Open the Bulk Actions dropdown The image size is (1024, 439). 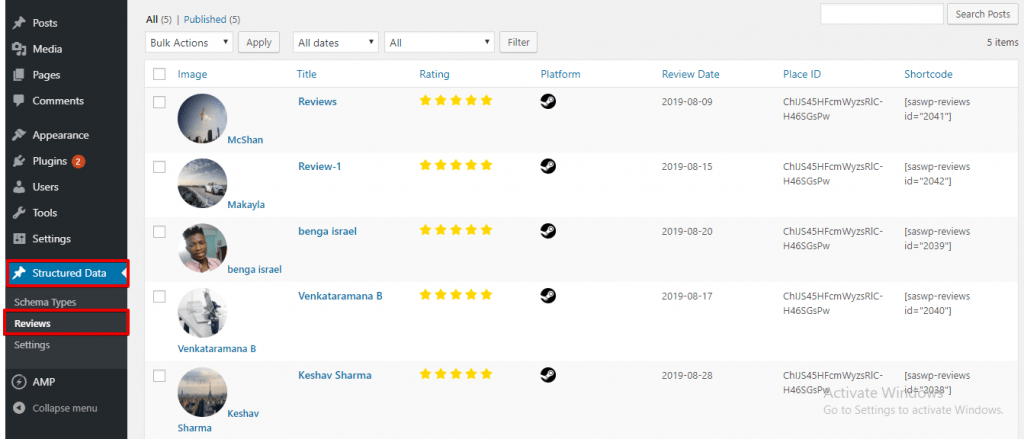[189, 42]
